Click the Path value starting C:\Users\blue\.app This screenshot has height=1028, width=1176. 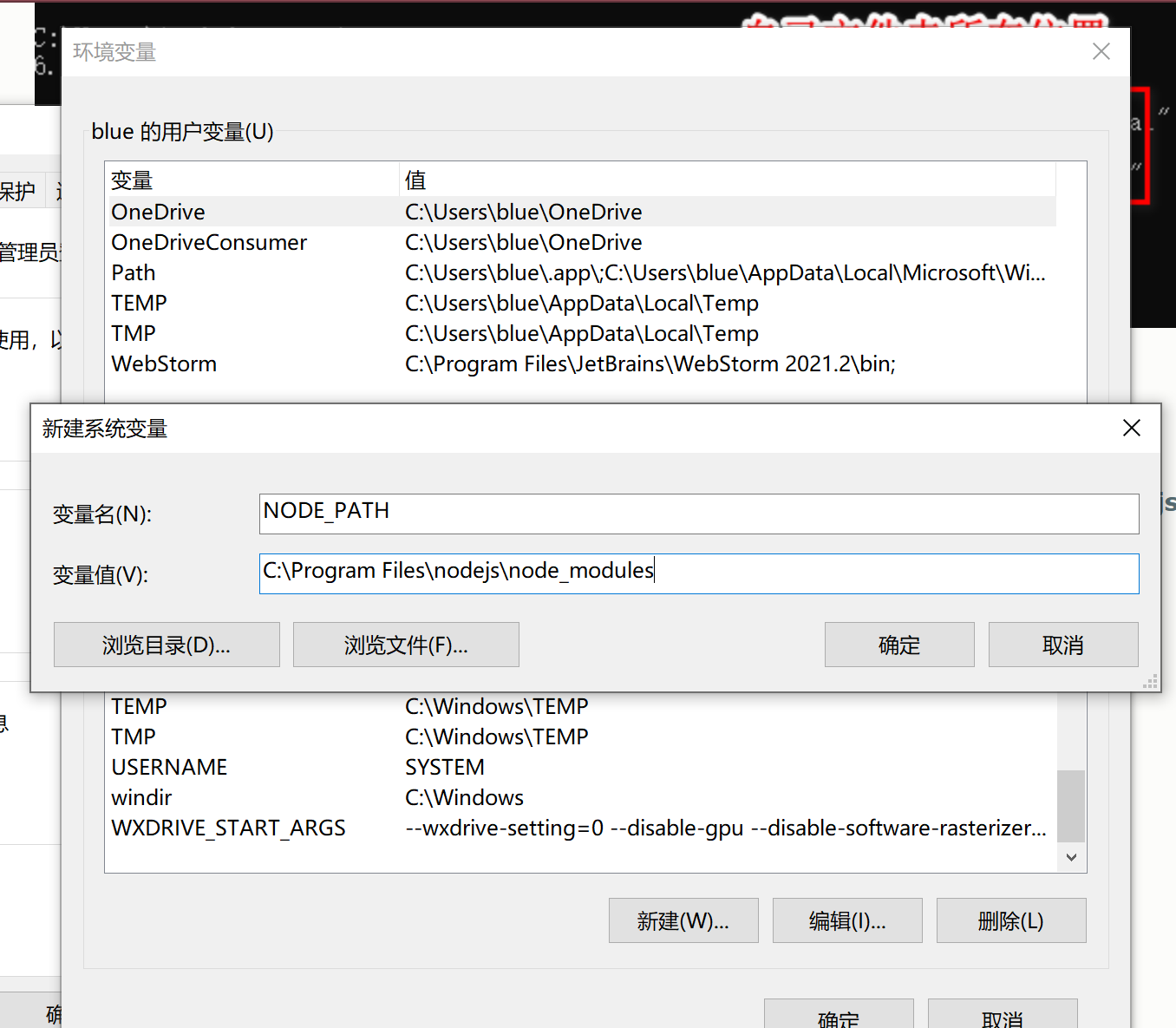[x=725, y=272]
